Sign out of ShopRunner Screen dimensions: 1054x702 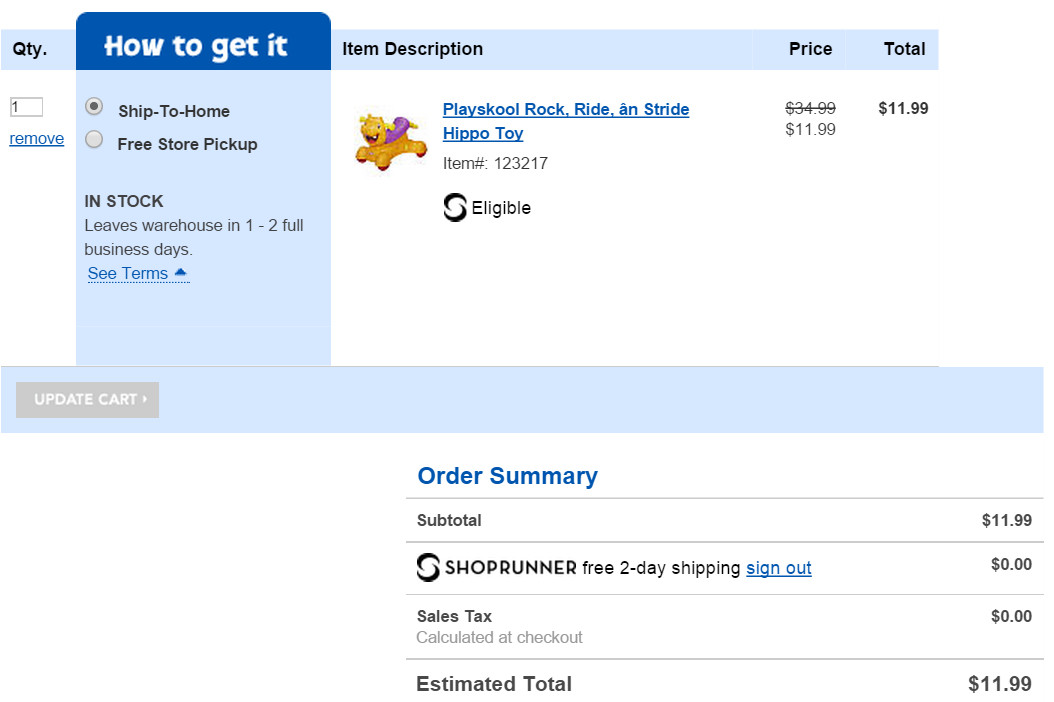click(778, 568)
